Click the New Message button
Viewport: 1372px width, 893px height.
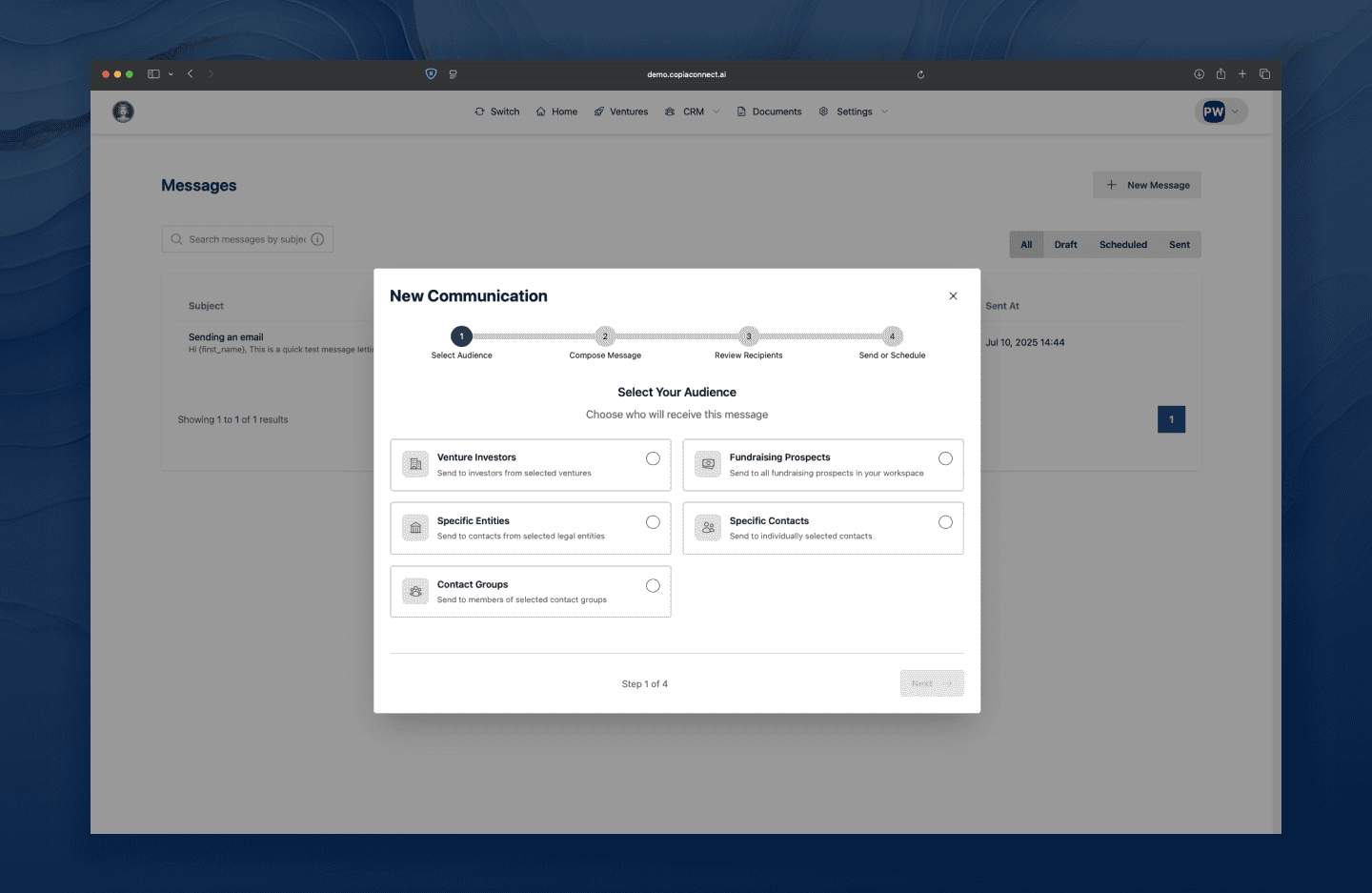pos(1146,185)
